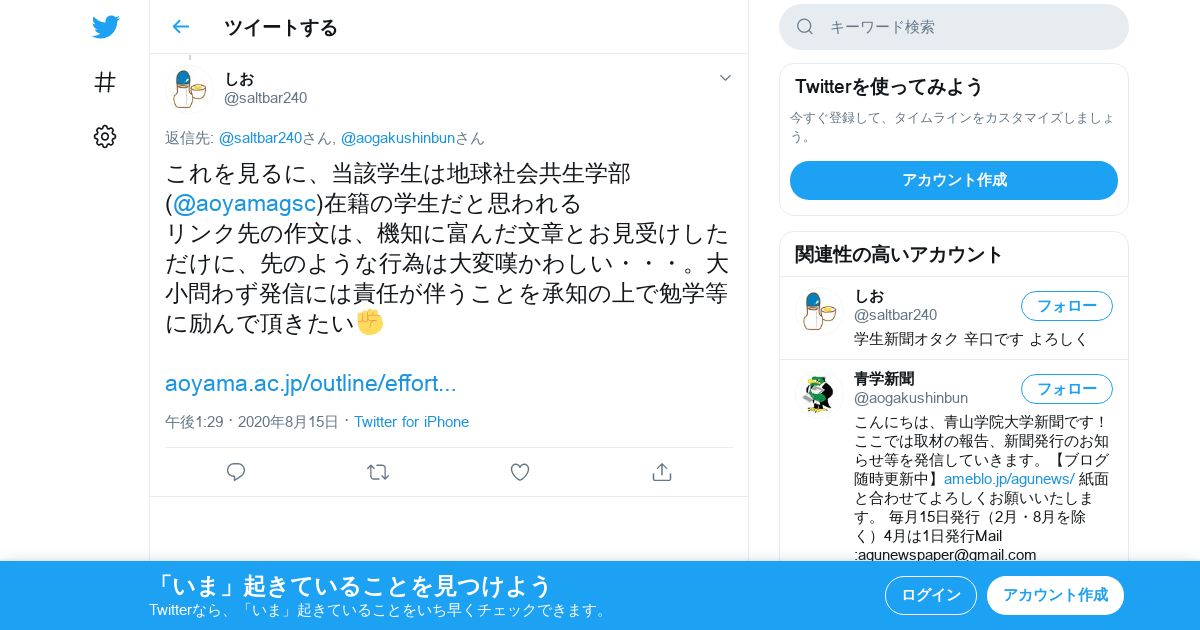Viewport: 1200px width, 630px height.
Task: Open the Twitter home bird logo
Action: pyautogui.click(x=105, y=27)
